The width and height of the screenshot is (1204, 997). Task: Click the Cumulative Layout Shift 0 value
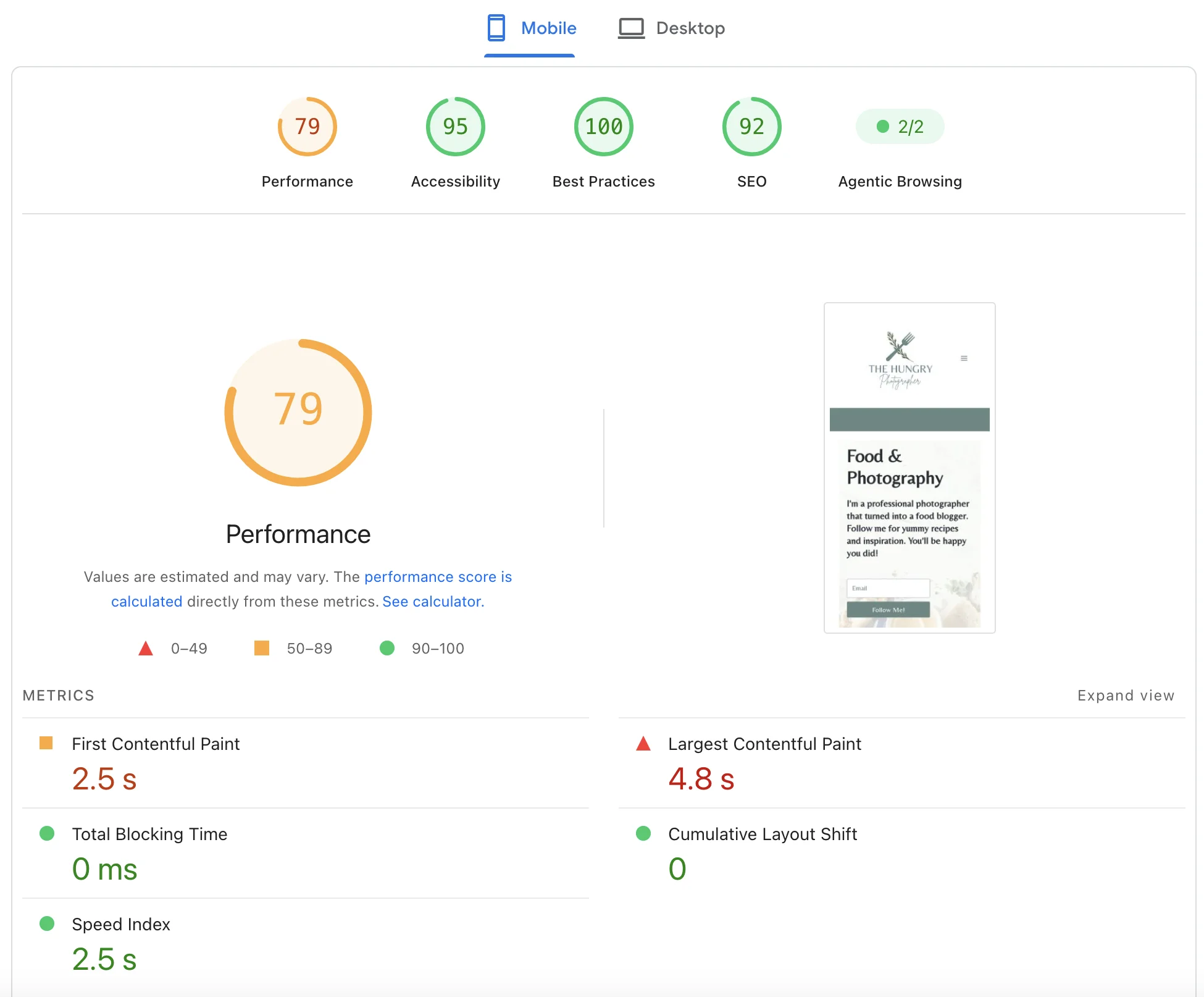[x=677, y=869]
